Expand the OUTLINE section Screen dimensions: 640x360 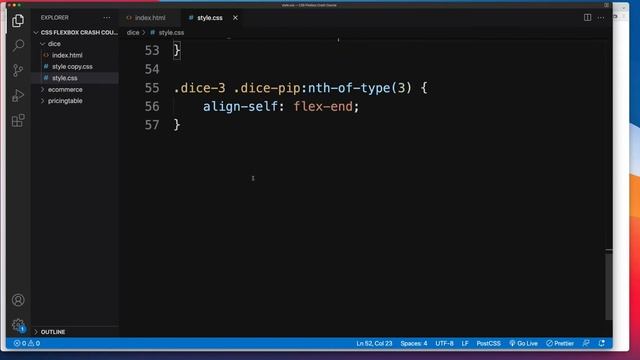click(x=76, y=332)
